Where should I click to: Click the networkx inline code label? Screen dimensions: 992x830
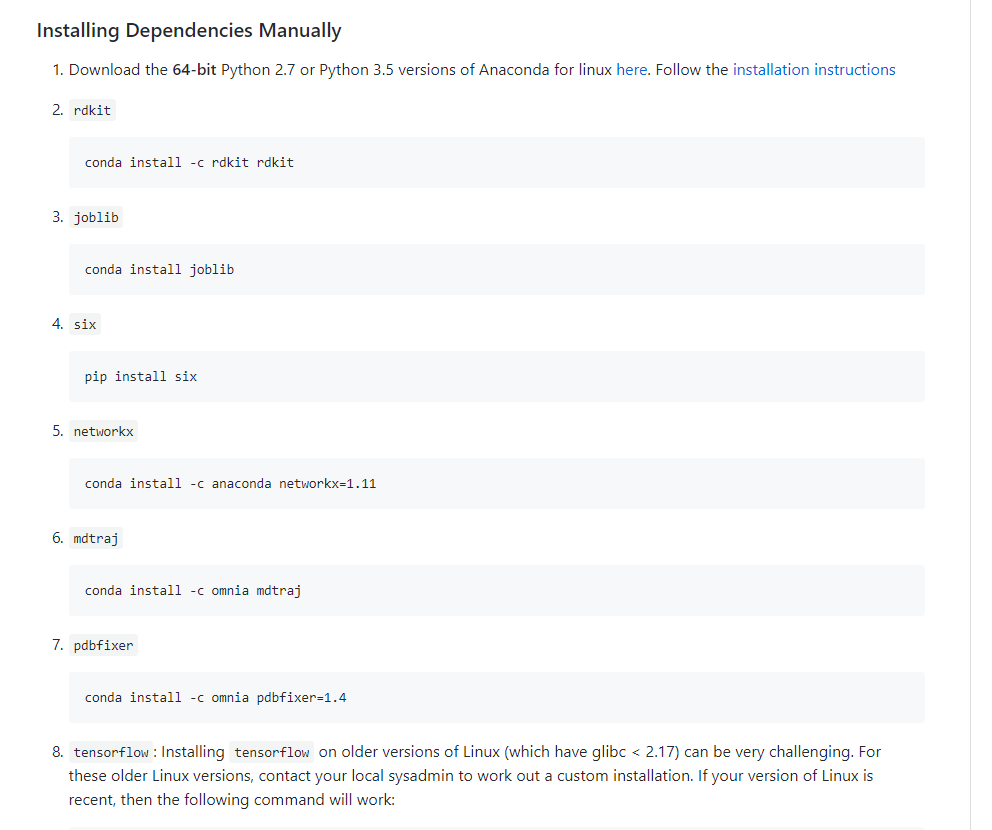point(103,431)
